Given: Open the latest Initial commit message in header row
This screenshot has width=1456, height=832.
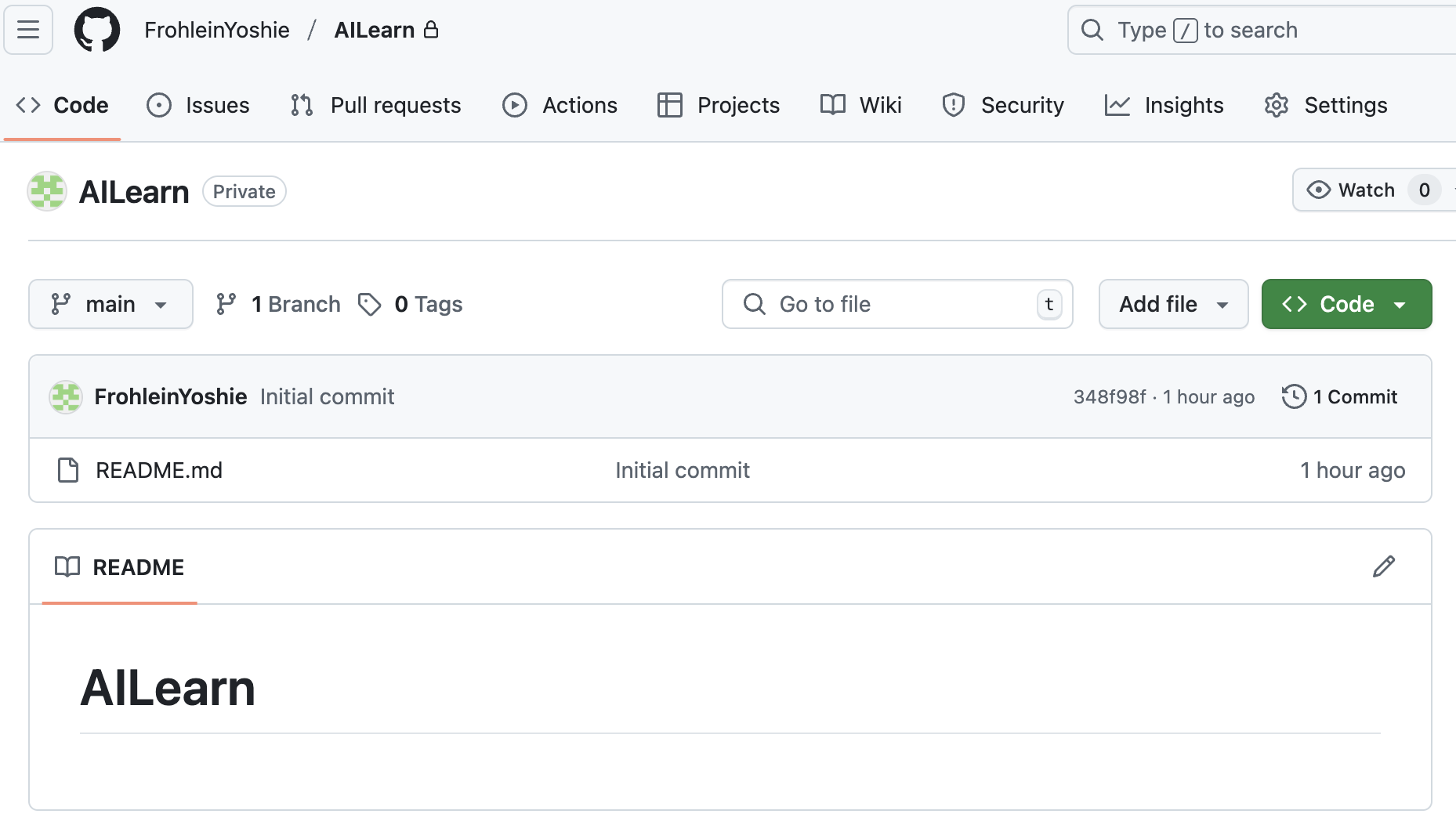Looking at the screenshot, I should point(327,396).
